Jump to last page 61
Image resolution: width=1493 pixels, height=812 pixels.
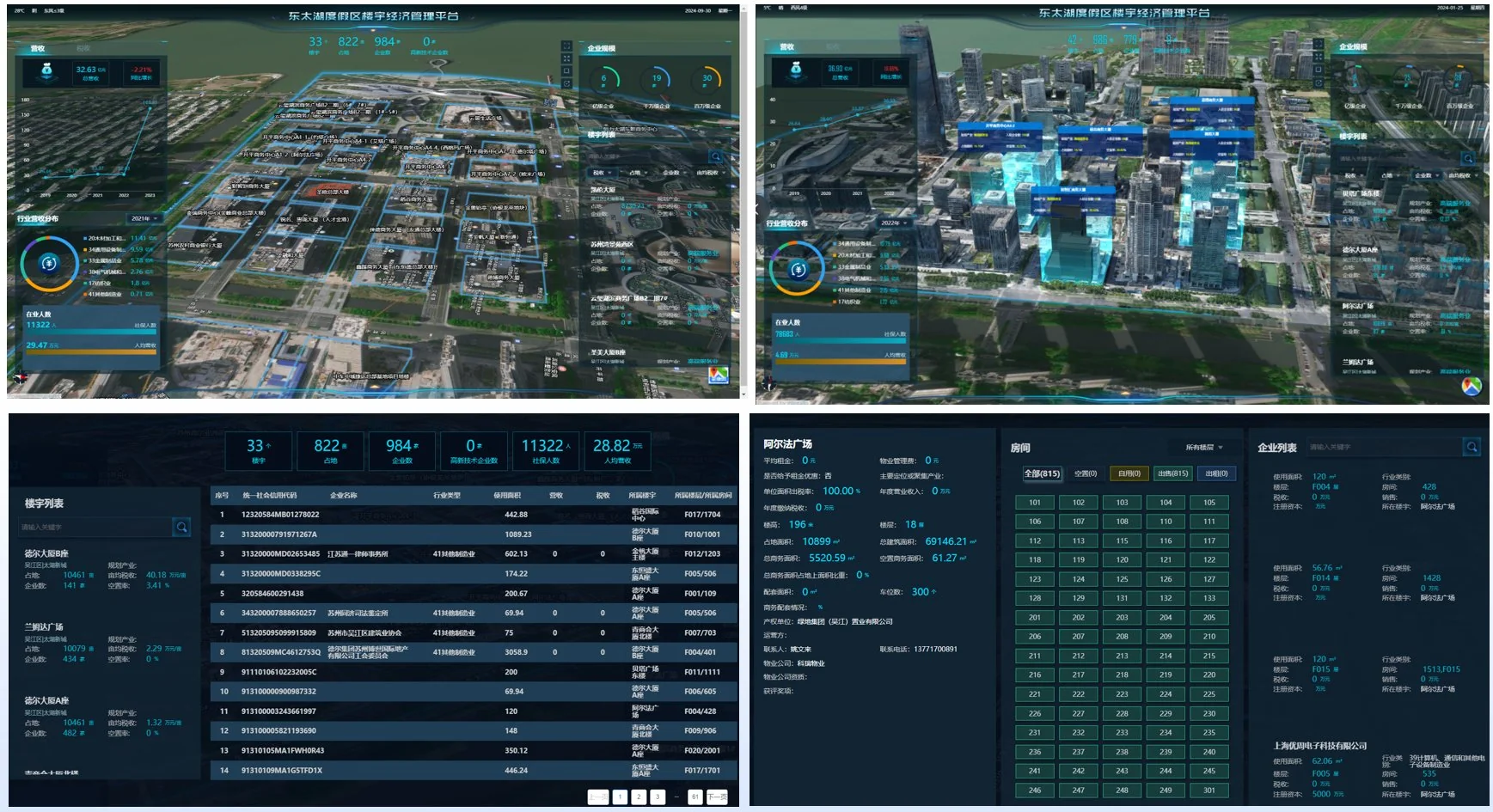[x=694, y=797]
